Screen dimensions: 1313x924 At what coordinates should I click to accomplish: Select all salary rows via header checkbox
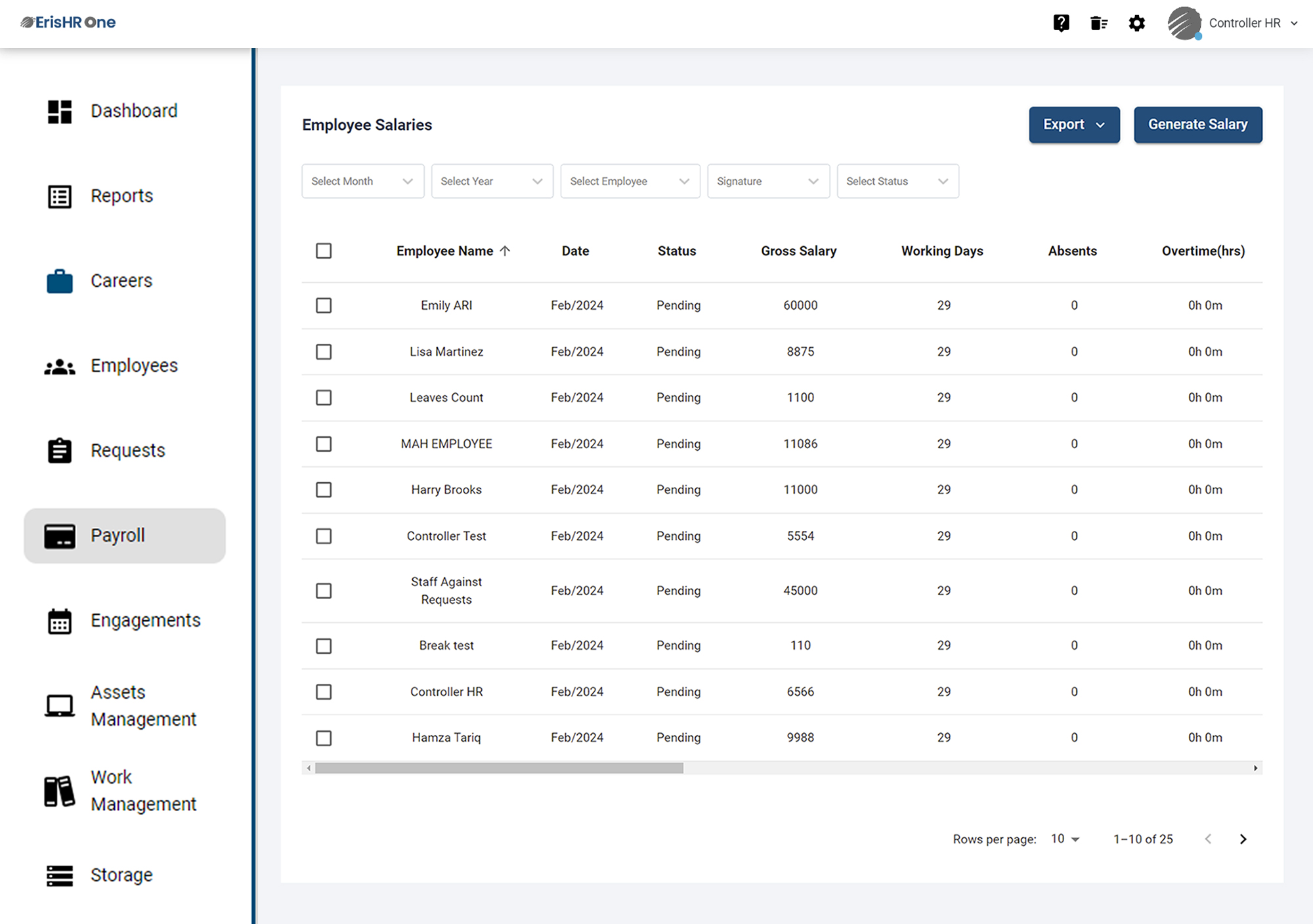click(324, 251)
